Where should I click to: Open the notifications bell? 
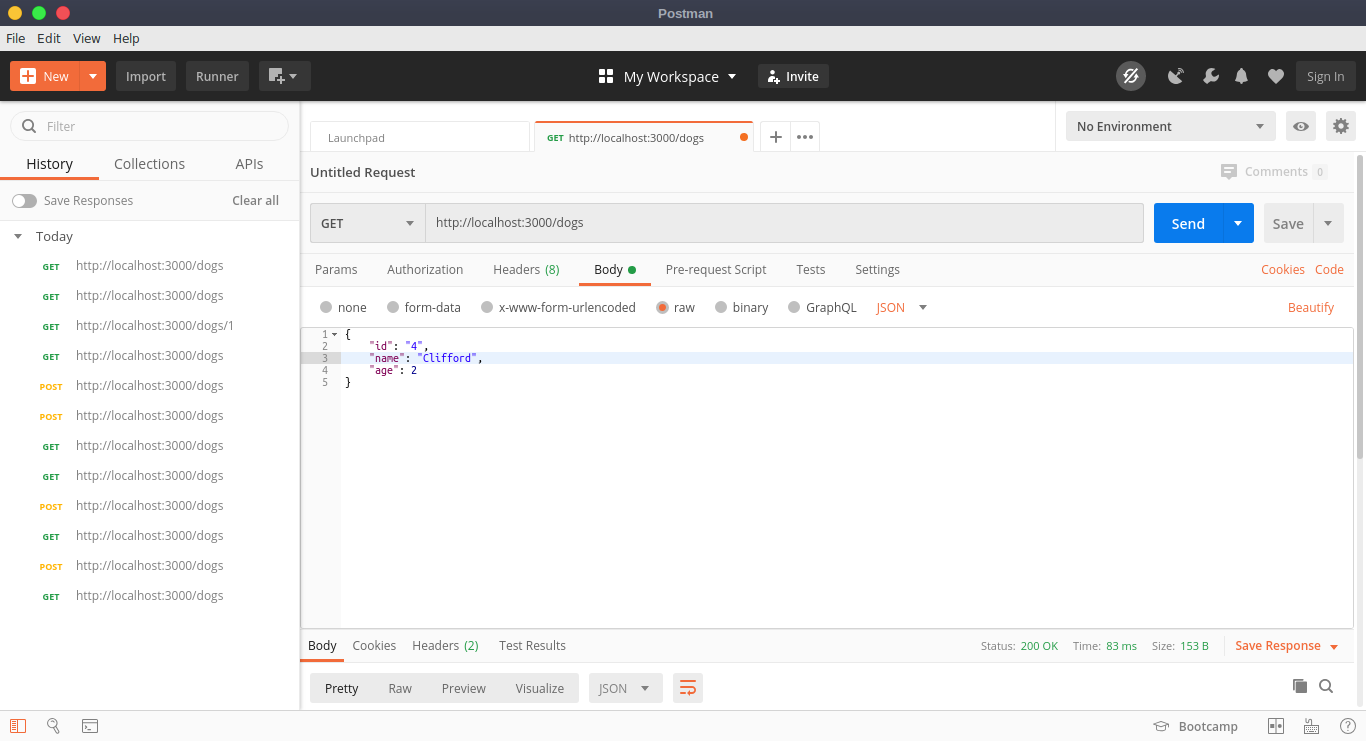pyautogui.click(x=1242, y=76)
